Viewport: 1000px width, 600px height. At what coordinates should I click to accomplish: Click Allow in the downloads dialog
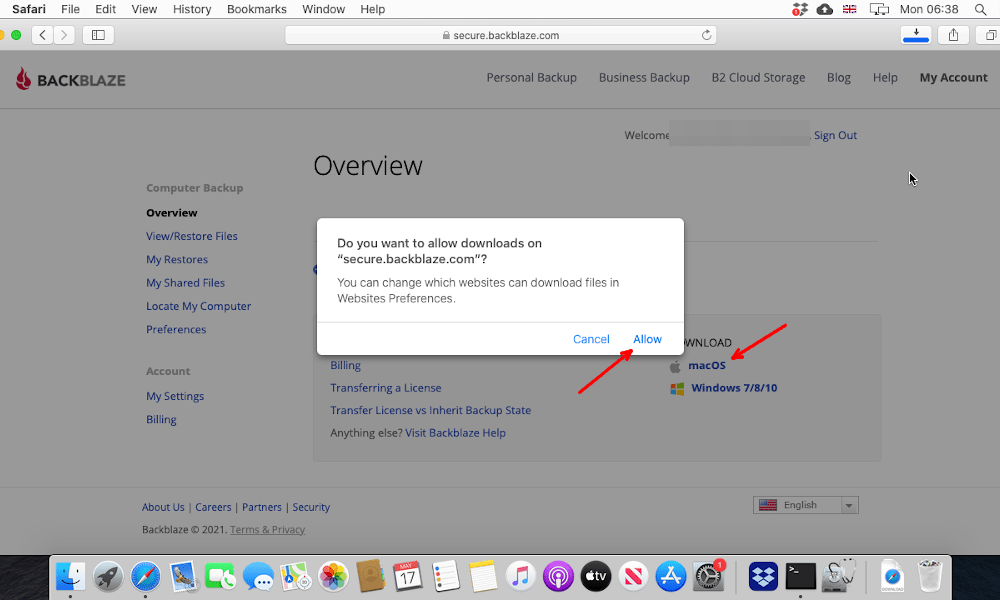[x=647, y=339]
